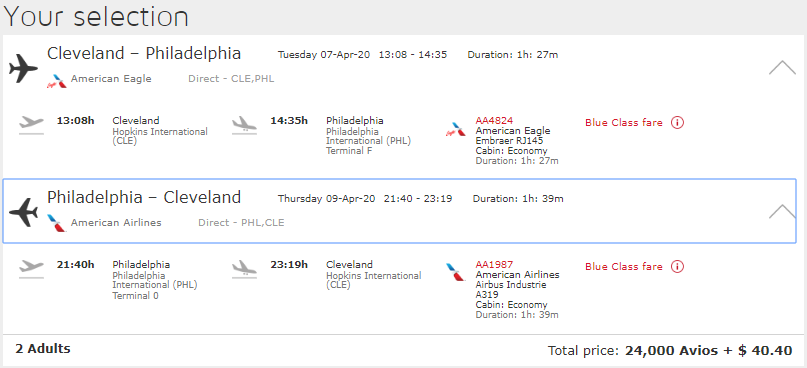Click outbound Blue Class fare text
Image resolution: width=807 pixels, height=368 pixels.
click(624, 123)
